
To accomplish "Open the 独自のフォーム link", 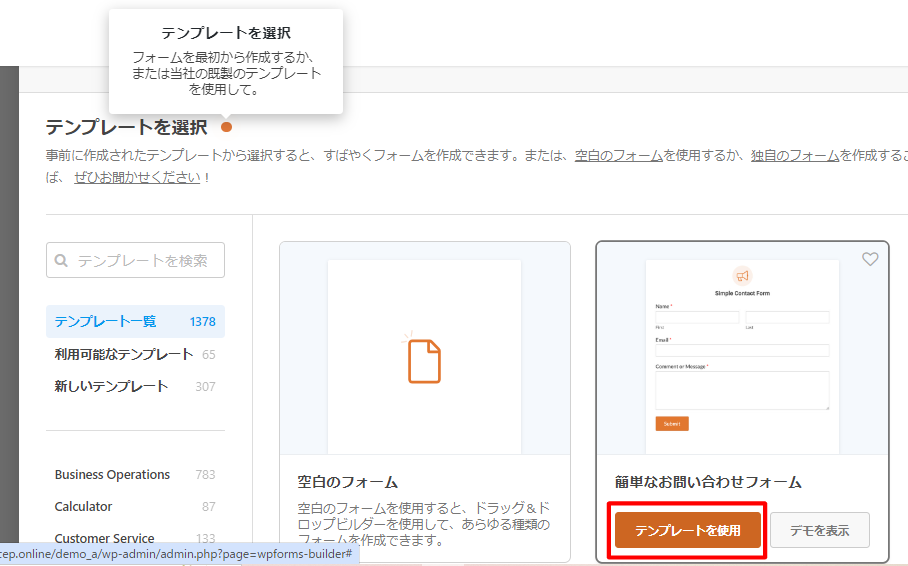I will tap(795, 156).
